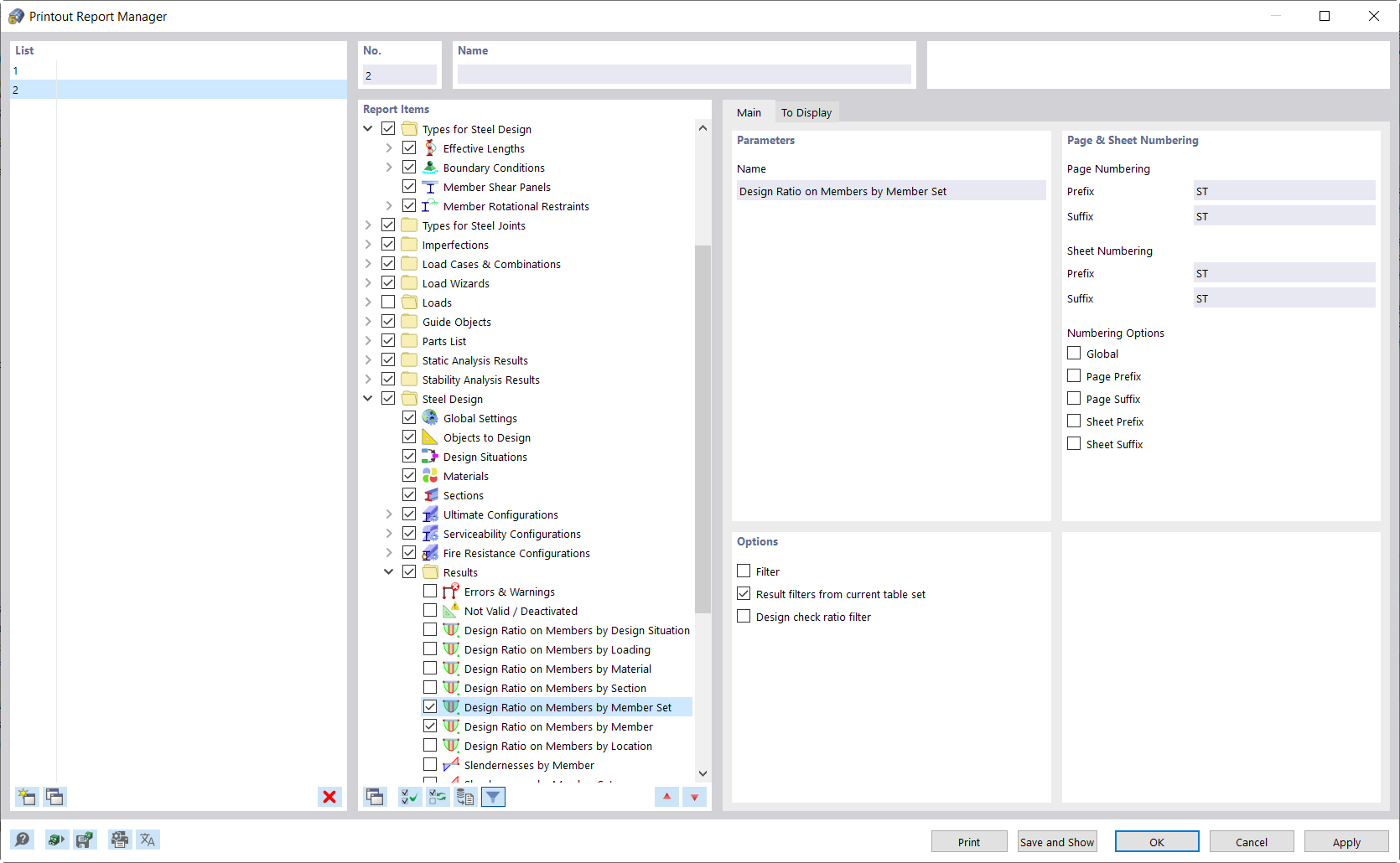Expand Types for Steel Joints folder

pyautogui.click(x=368, y=225)
